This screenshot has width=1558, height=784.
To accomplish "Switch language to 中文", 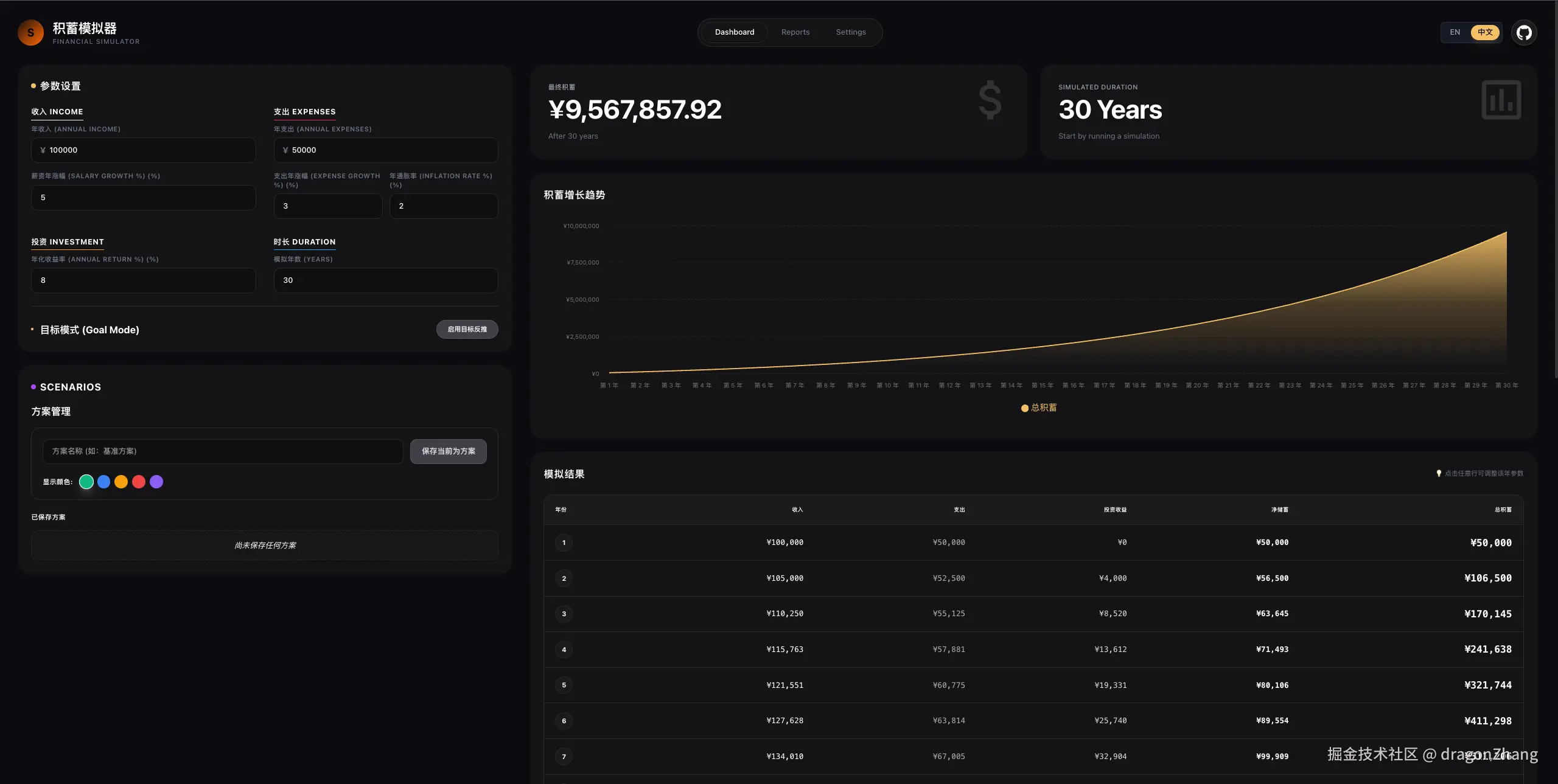I will (1485, 32).
